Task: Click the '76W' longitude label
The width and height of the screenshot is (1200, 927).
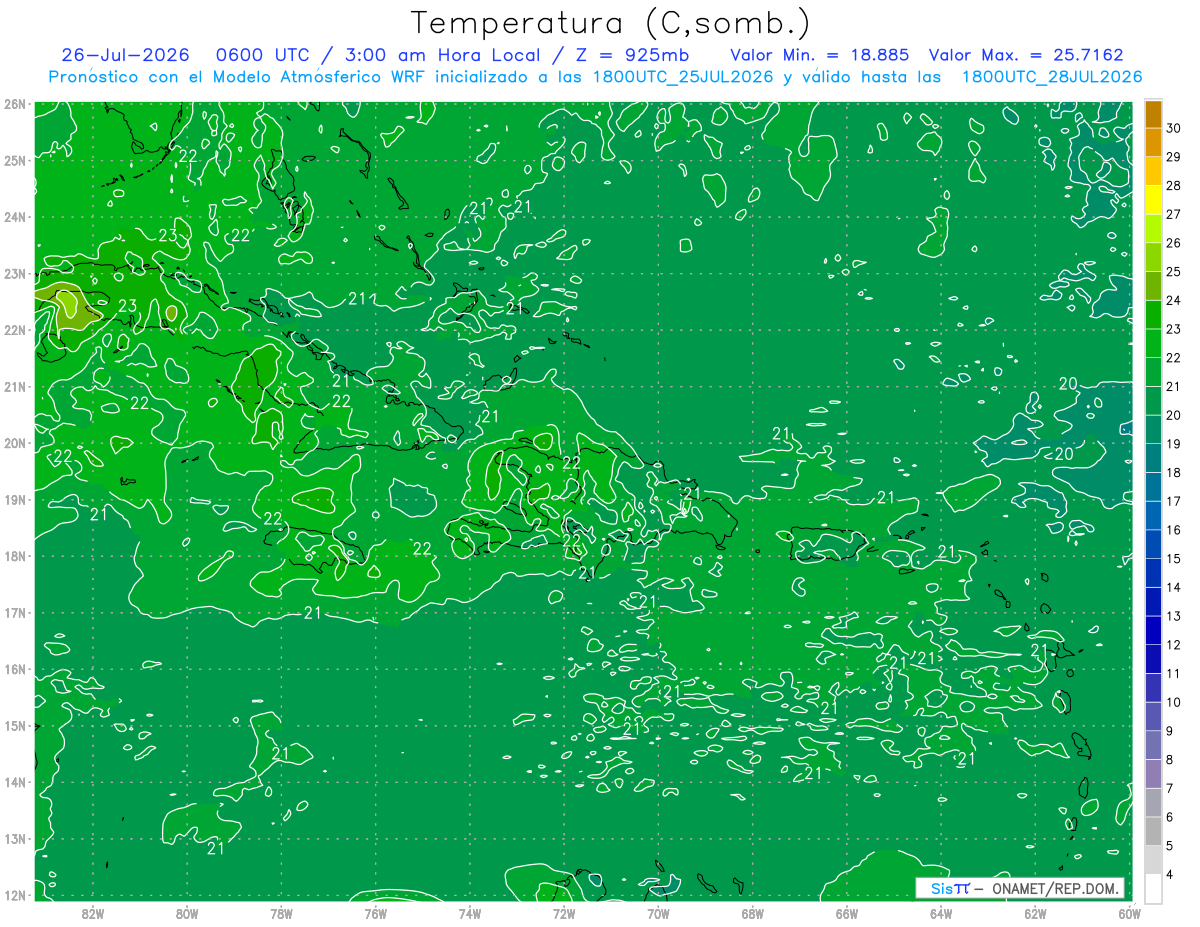Action: 375,913
